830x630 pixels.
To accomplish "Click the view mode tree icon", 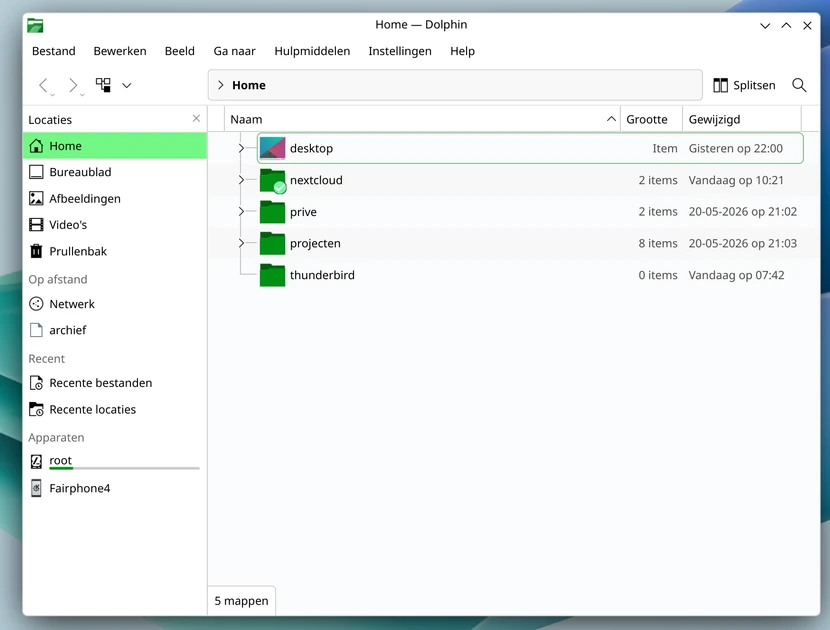I will click(x=103, y=85).
